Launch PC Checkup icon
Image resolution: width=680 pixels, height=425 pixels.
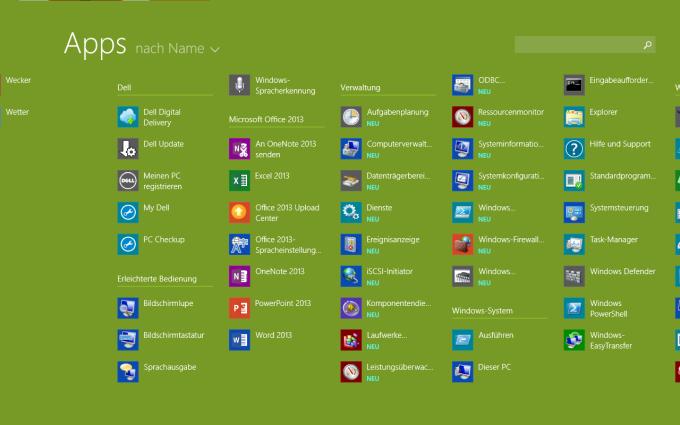(x=128, y=245)
